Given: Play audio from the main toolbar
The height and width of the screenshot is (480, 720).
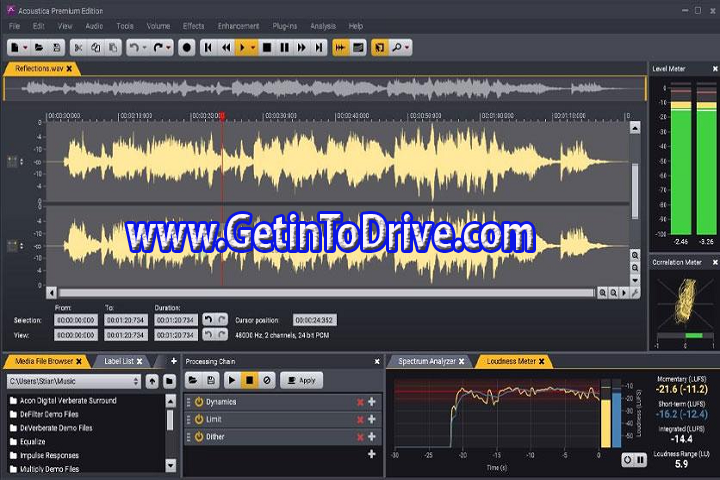Looking at the screenshot, I should pyautogui.click(x=242, y=47).
